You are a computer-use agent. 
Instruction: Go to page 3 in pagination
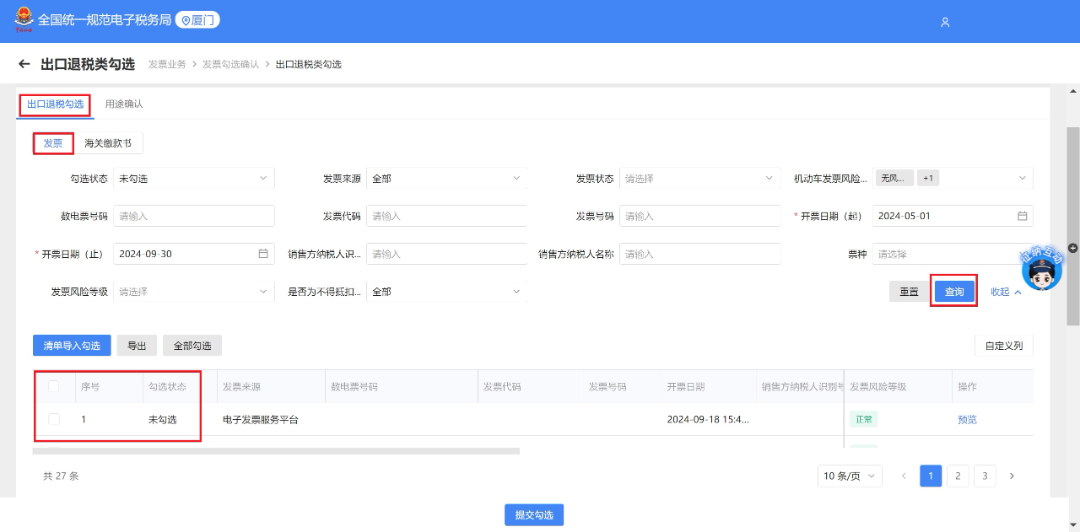click(x=985, y=475)
